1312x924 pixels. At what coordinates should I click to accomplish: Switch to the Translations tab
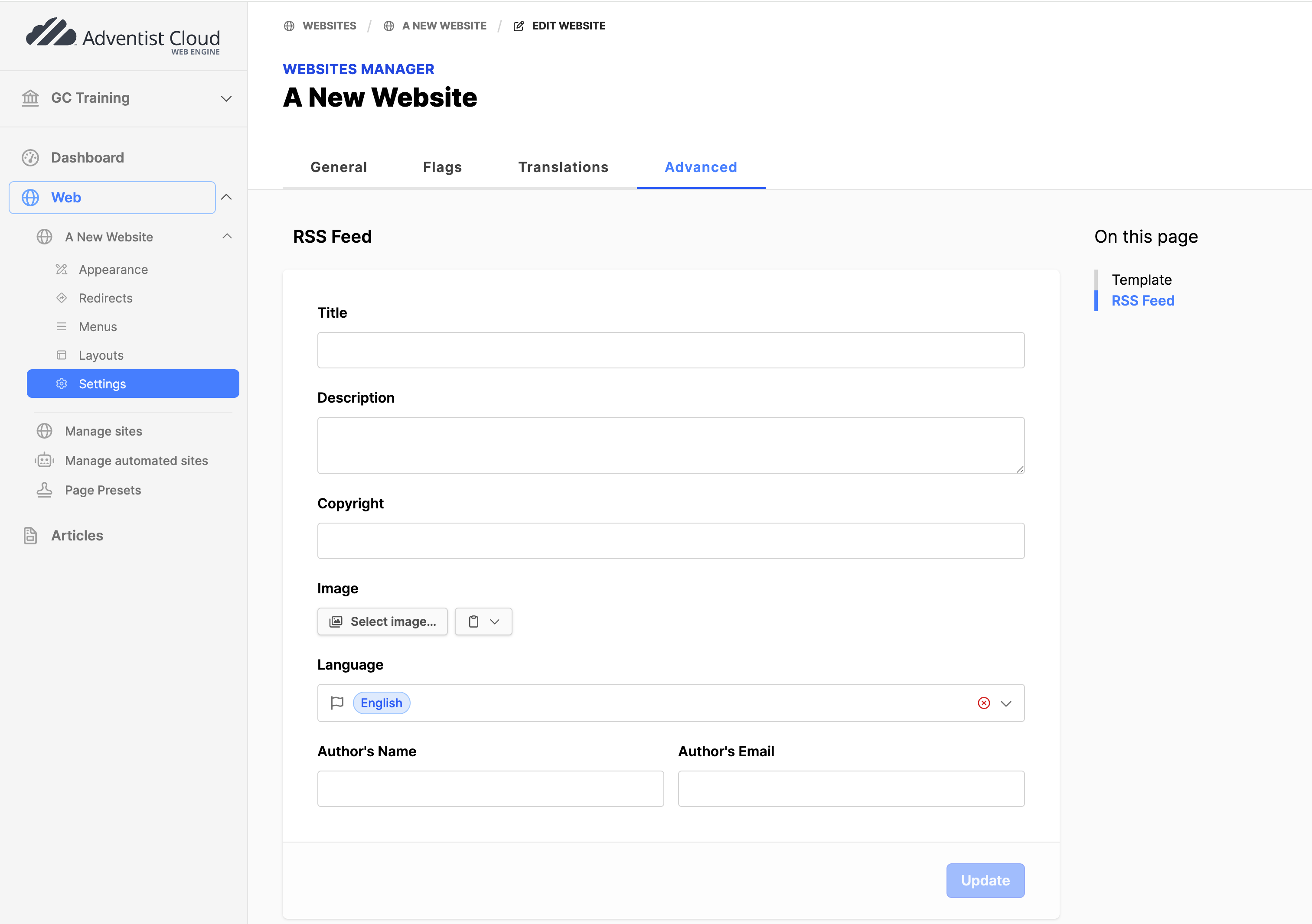[x=563, y=167]
